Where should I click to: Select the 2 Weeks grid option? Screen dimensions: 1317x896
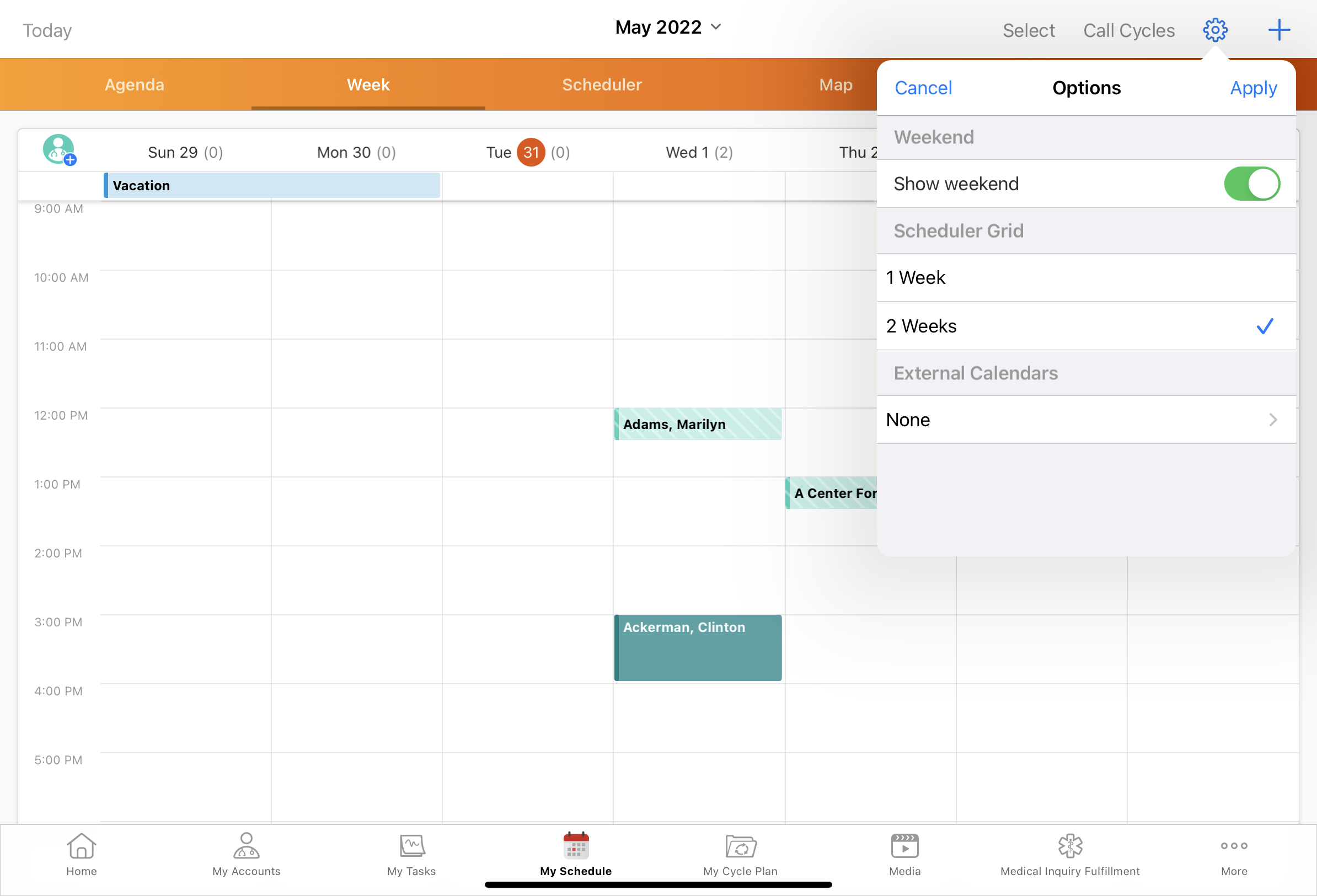tap(1085, 326)
